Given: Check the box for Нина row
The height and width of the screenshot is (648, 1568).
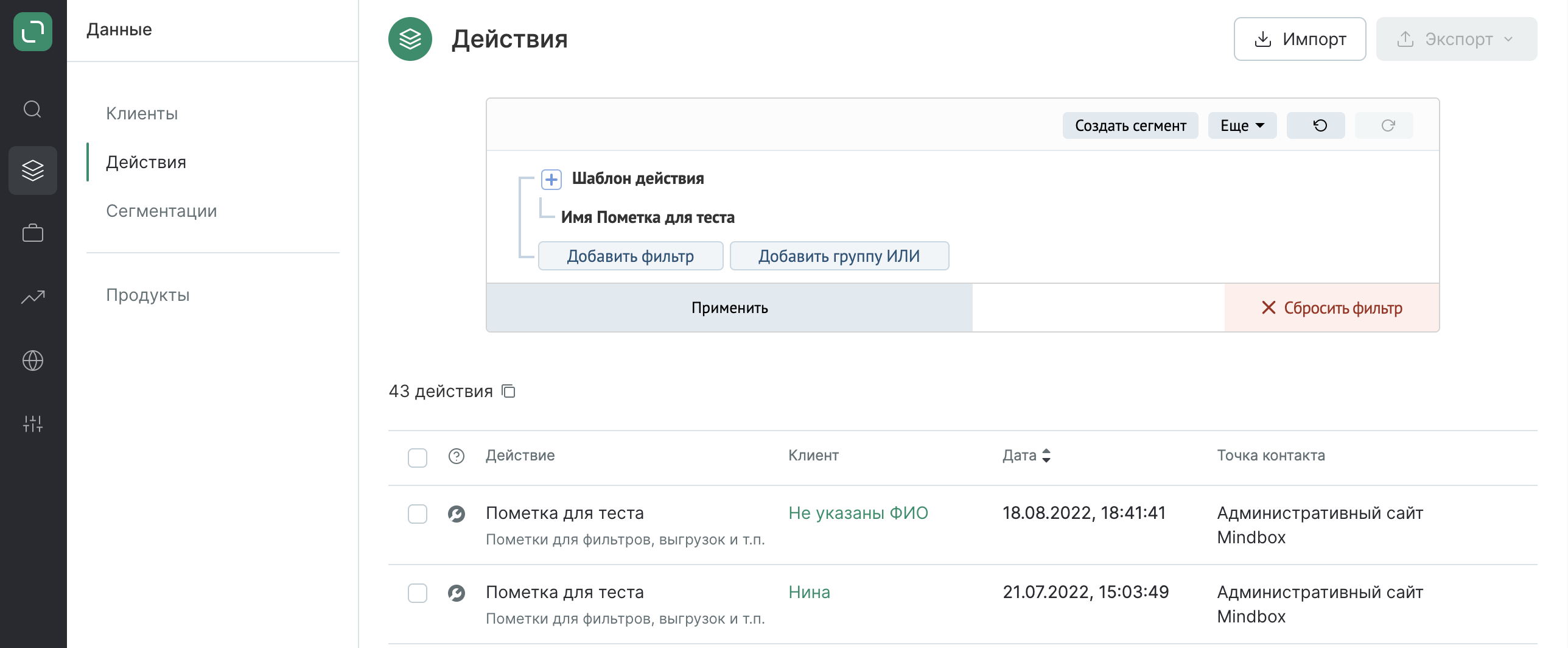Looking at the screenshot, I should (x=418, y=593).
